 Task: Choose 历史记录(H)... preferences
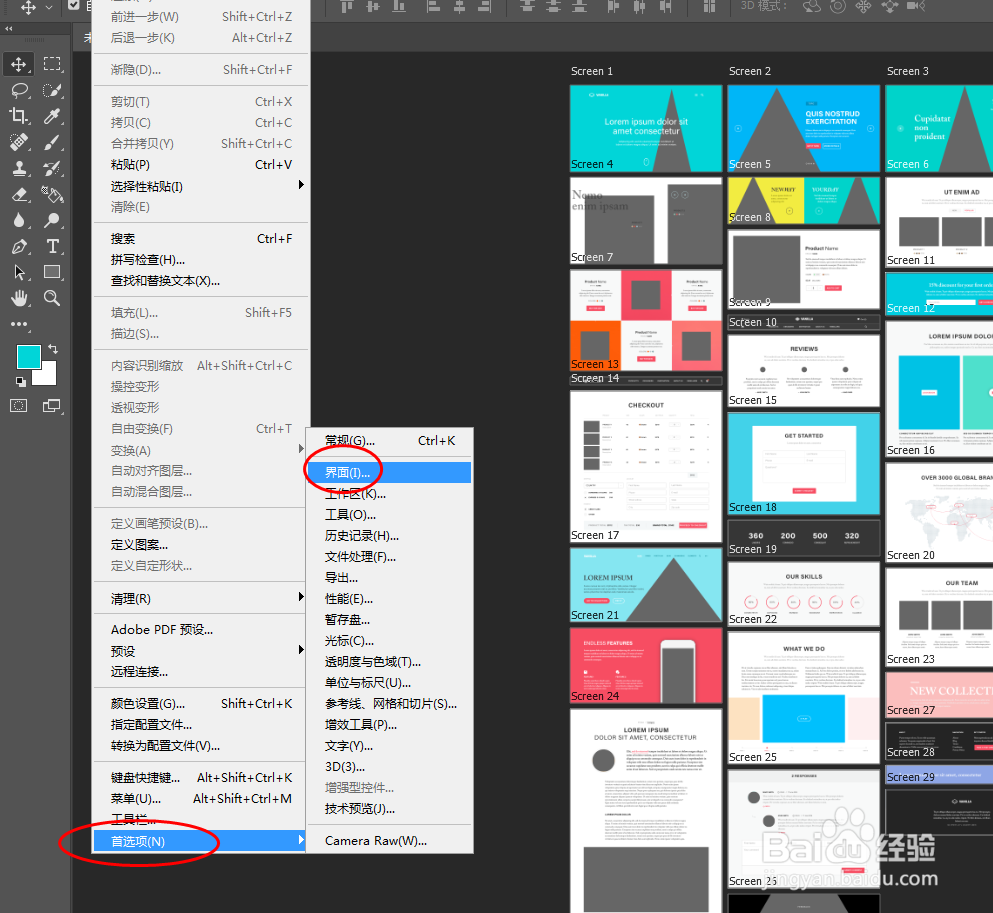[389, 536]
